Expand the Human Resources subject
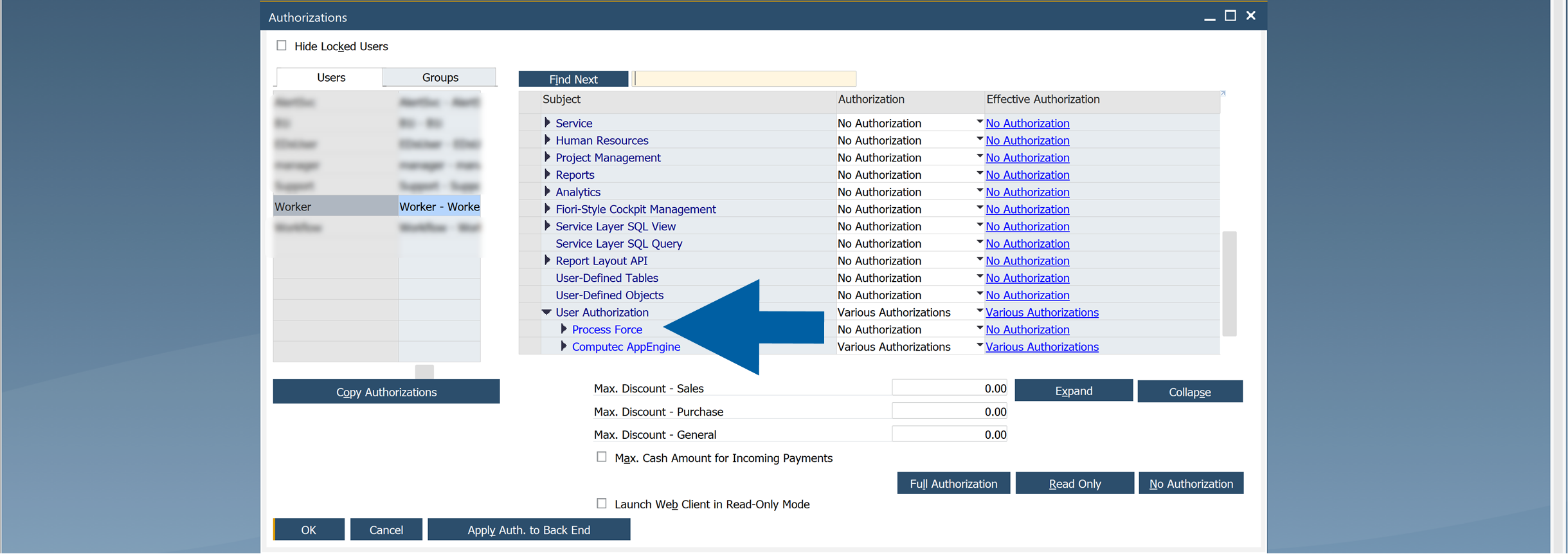The height and width of the screenshot is (554, 1568). [547, 140]
